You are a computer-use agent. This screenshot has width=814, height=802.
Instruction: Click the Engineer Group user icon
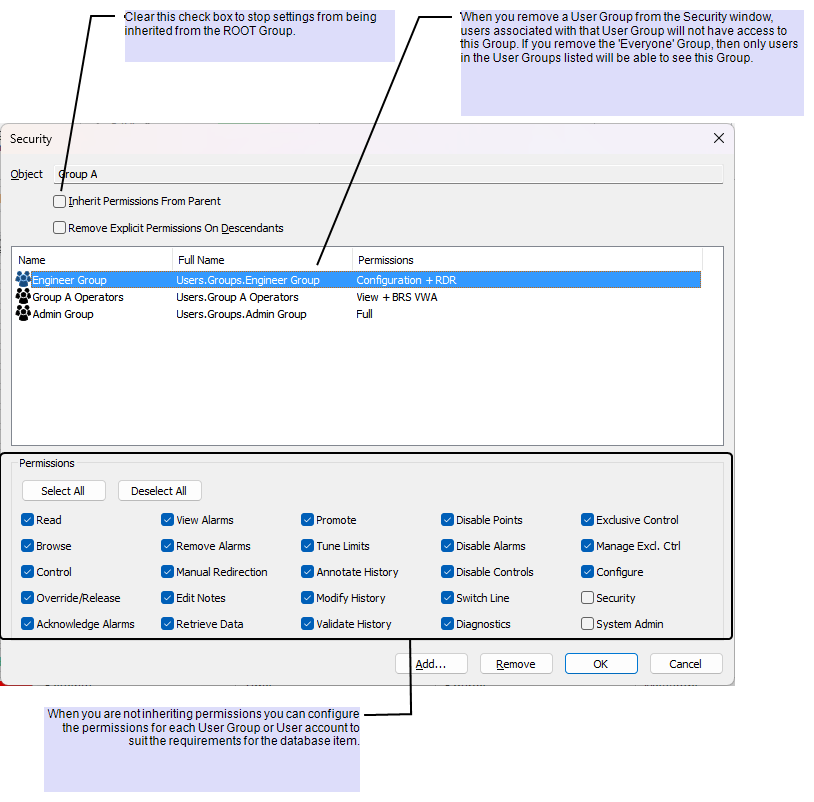pos(23,280)
